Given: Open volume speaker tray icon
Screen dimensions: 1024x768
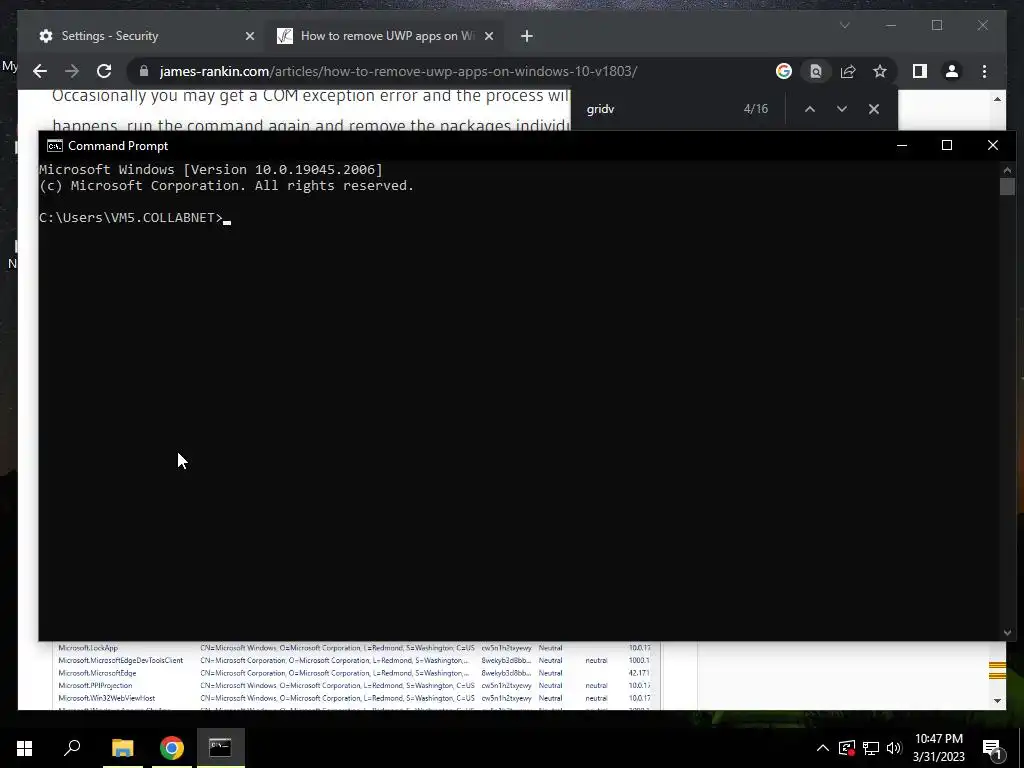Looking at the screenshot, I should 894,748.
